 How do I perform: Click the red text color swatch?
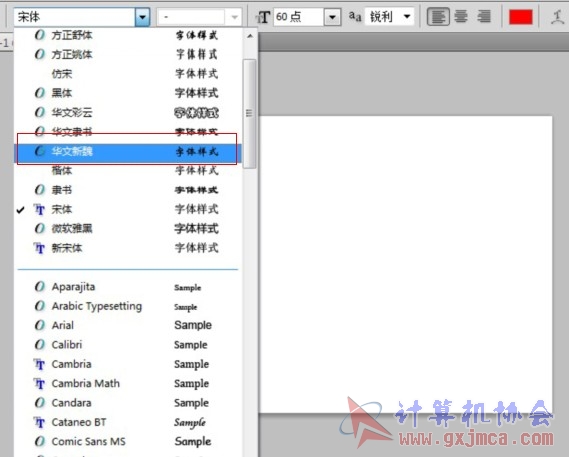[x=521, y=17]
